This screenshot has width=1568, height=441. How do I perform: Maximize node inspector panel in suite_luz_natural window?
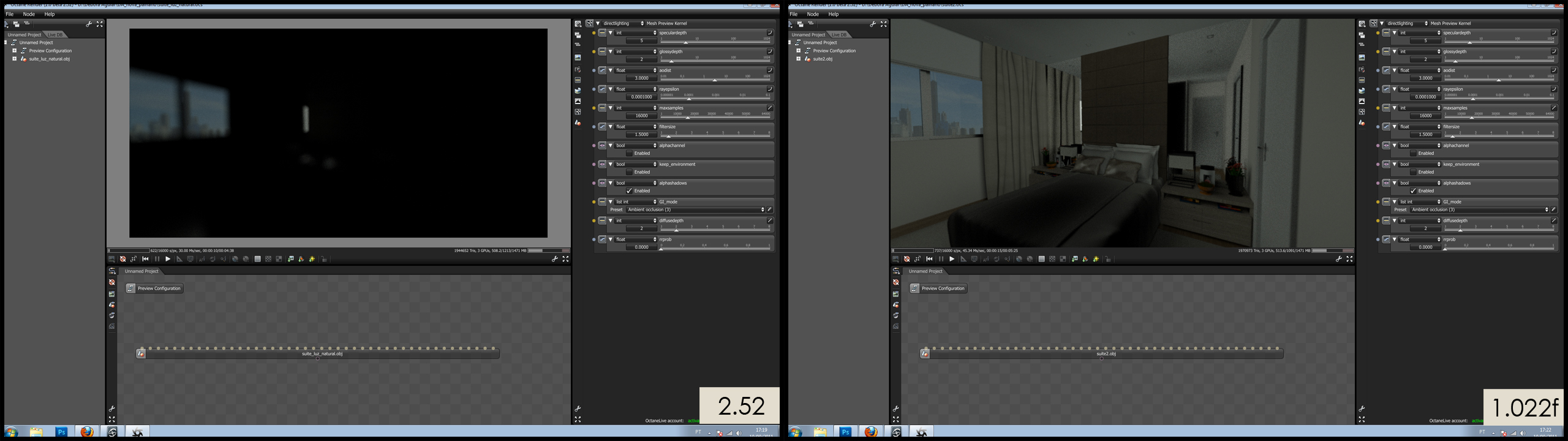click(x=578, y=420)
